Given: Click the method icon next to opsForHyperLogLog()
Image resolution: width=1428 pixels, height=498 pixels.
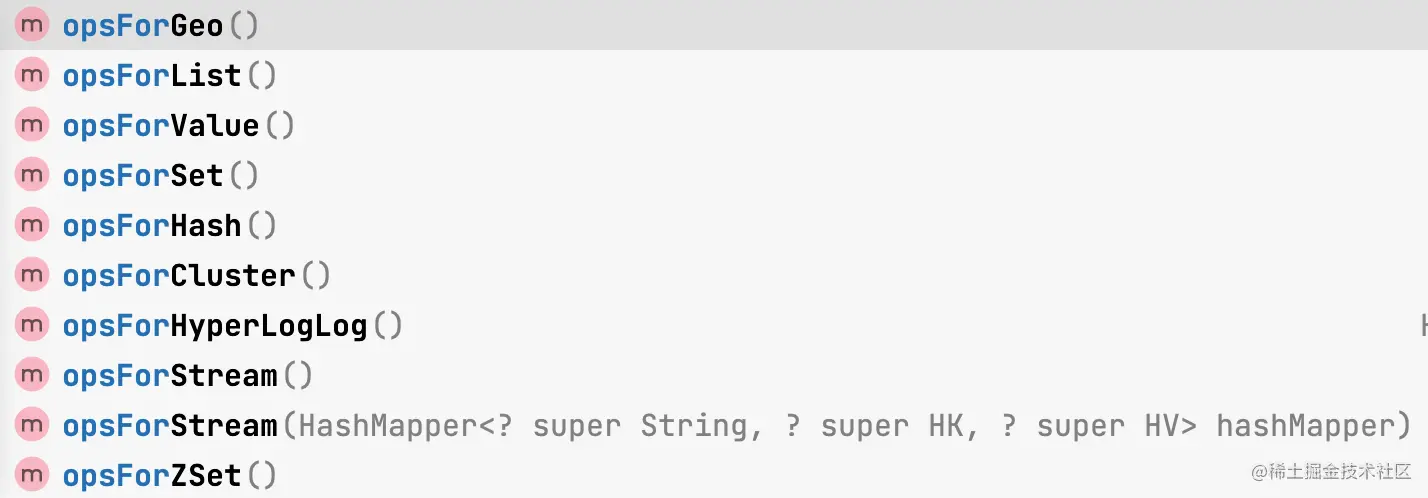Looking at the screenshot, I should pyautogui.click(x=32, y=325).
